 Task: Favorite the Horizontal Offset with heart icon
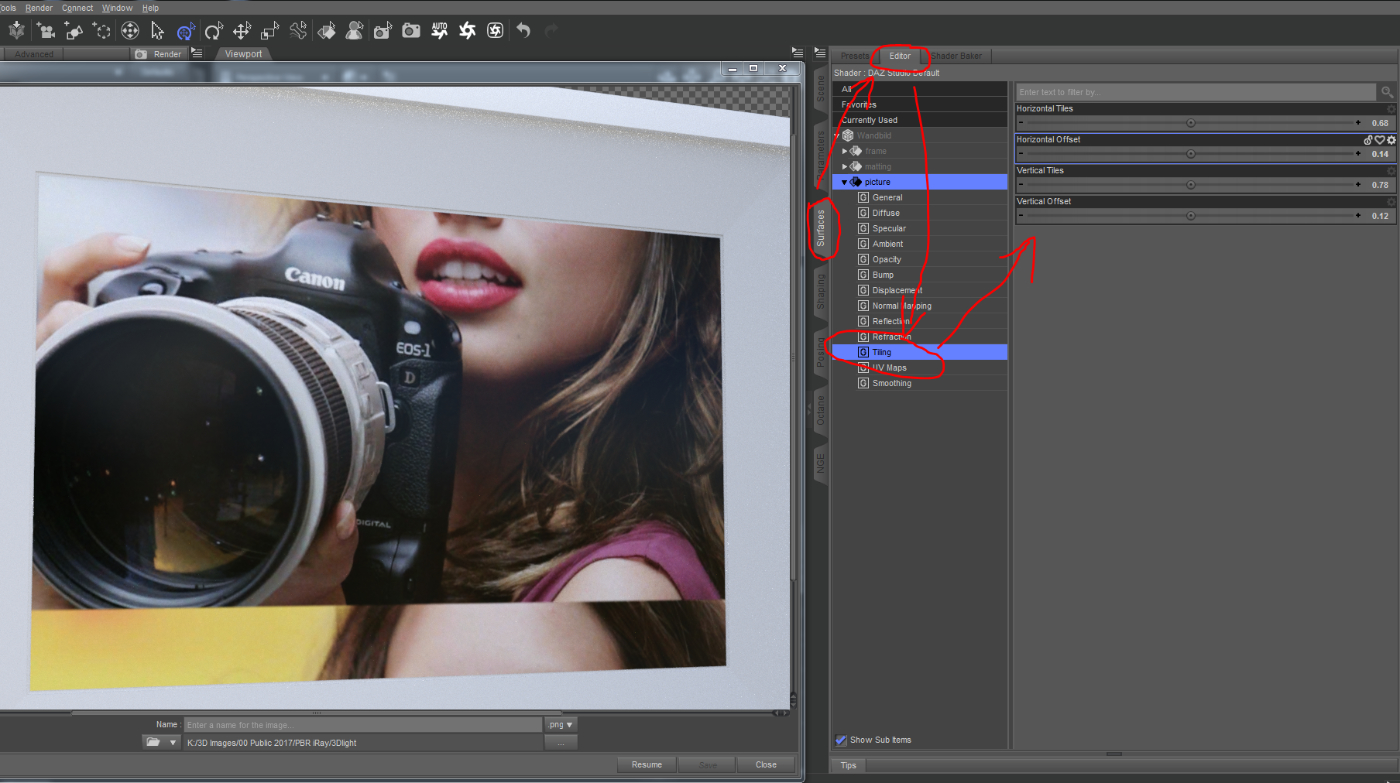[1379, 140]
